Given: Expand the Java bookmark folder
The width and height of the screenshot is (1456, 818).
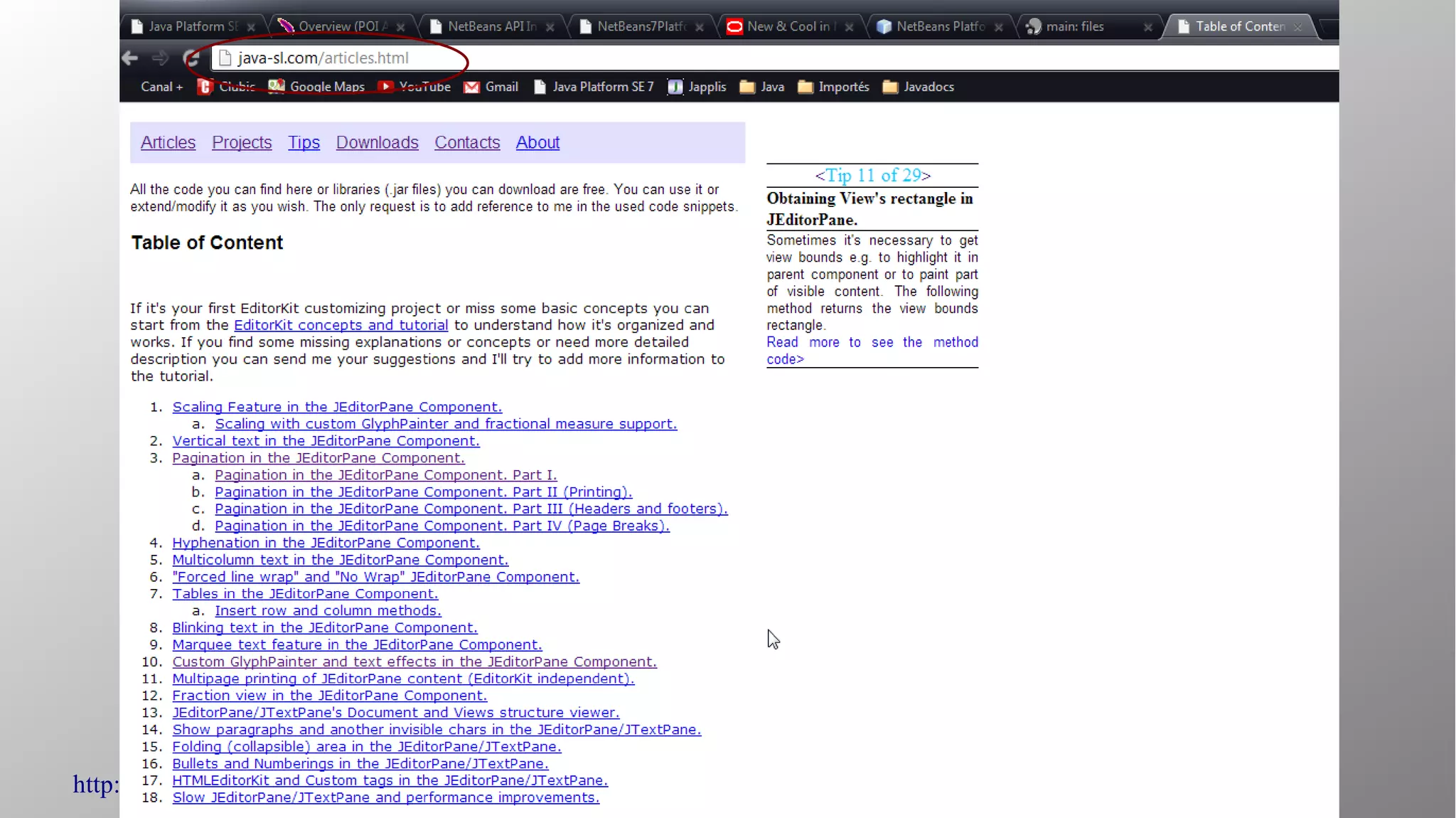Looking at the screenshot, I should 762,87.
